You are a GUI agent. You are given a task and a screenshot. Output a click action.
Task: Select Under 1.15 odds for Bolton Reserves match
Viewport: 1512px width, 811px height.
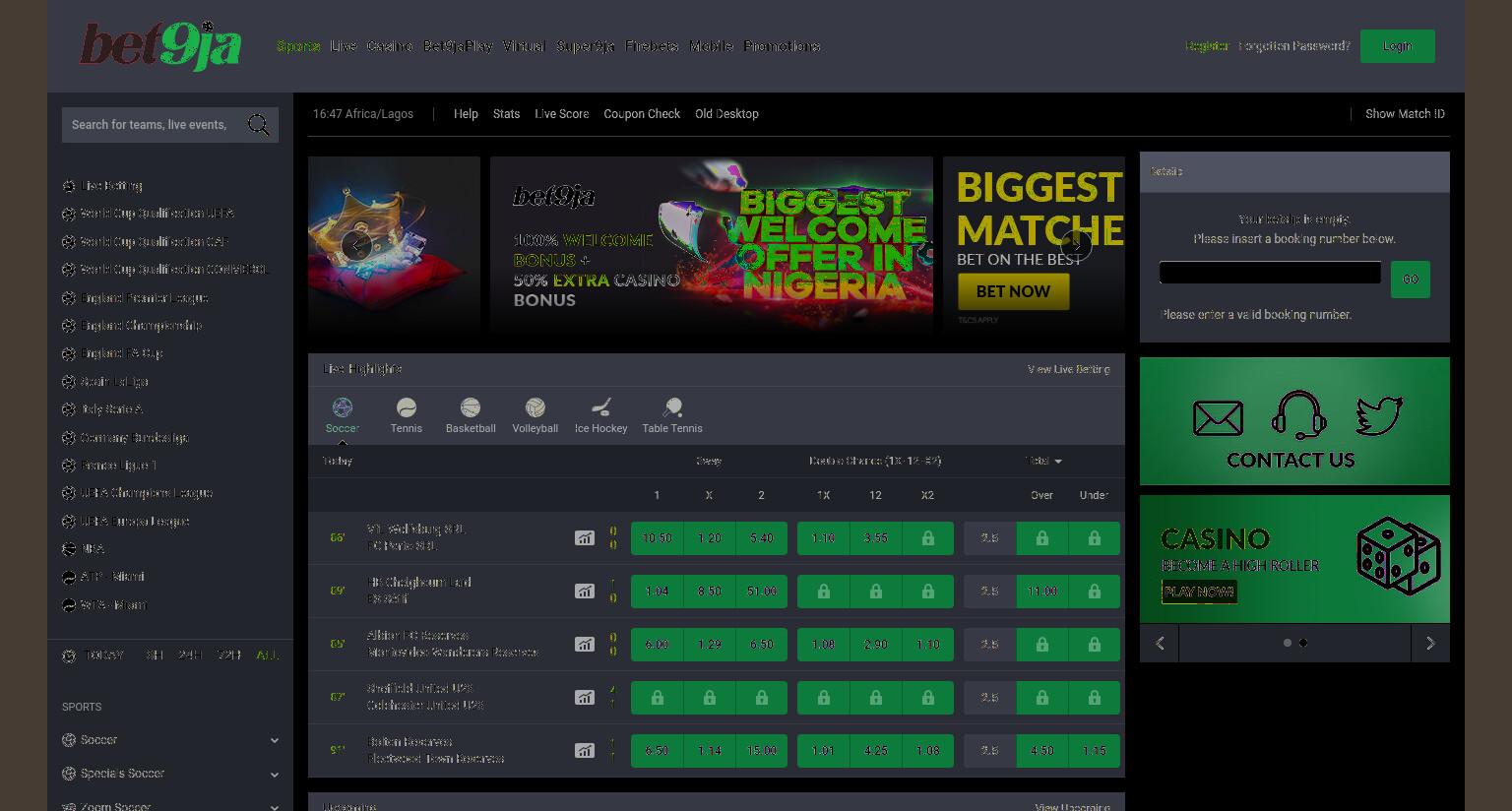[x=1094, y=751]
